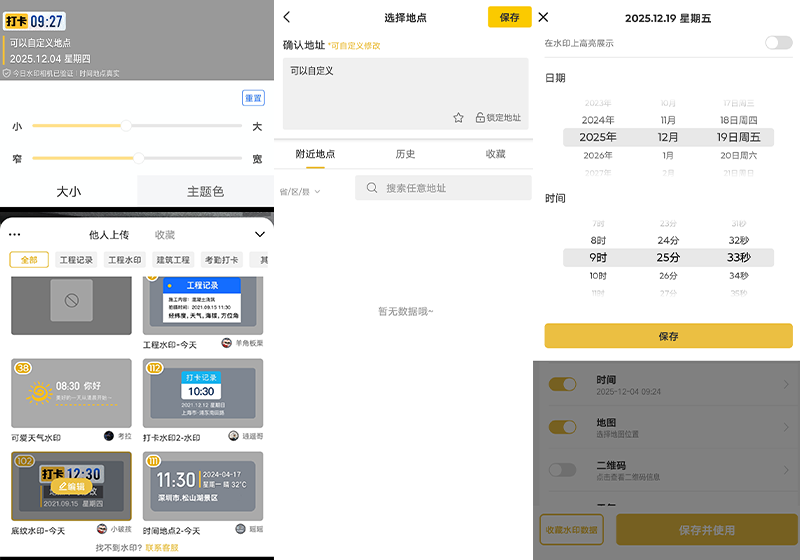Pick 8时 in the hour wheel

tap(598, 240)
